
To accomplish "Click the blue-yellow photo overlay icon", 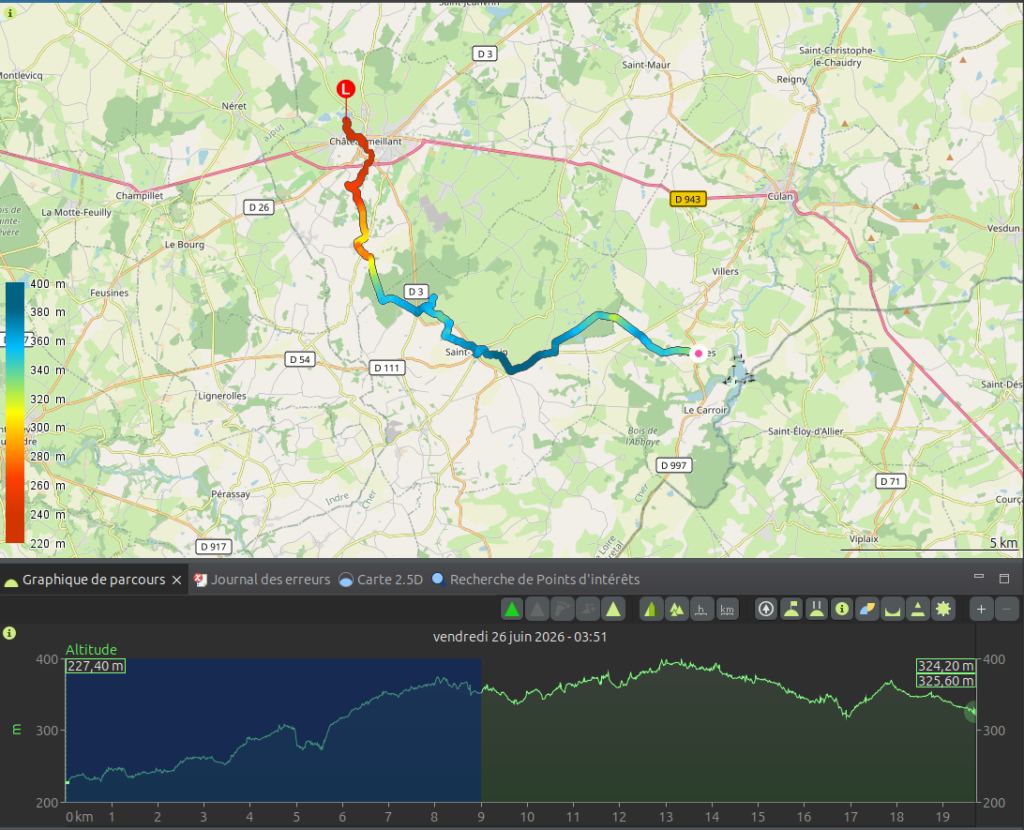I will click(867, 609).
